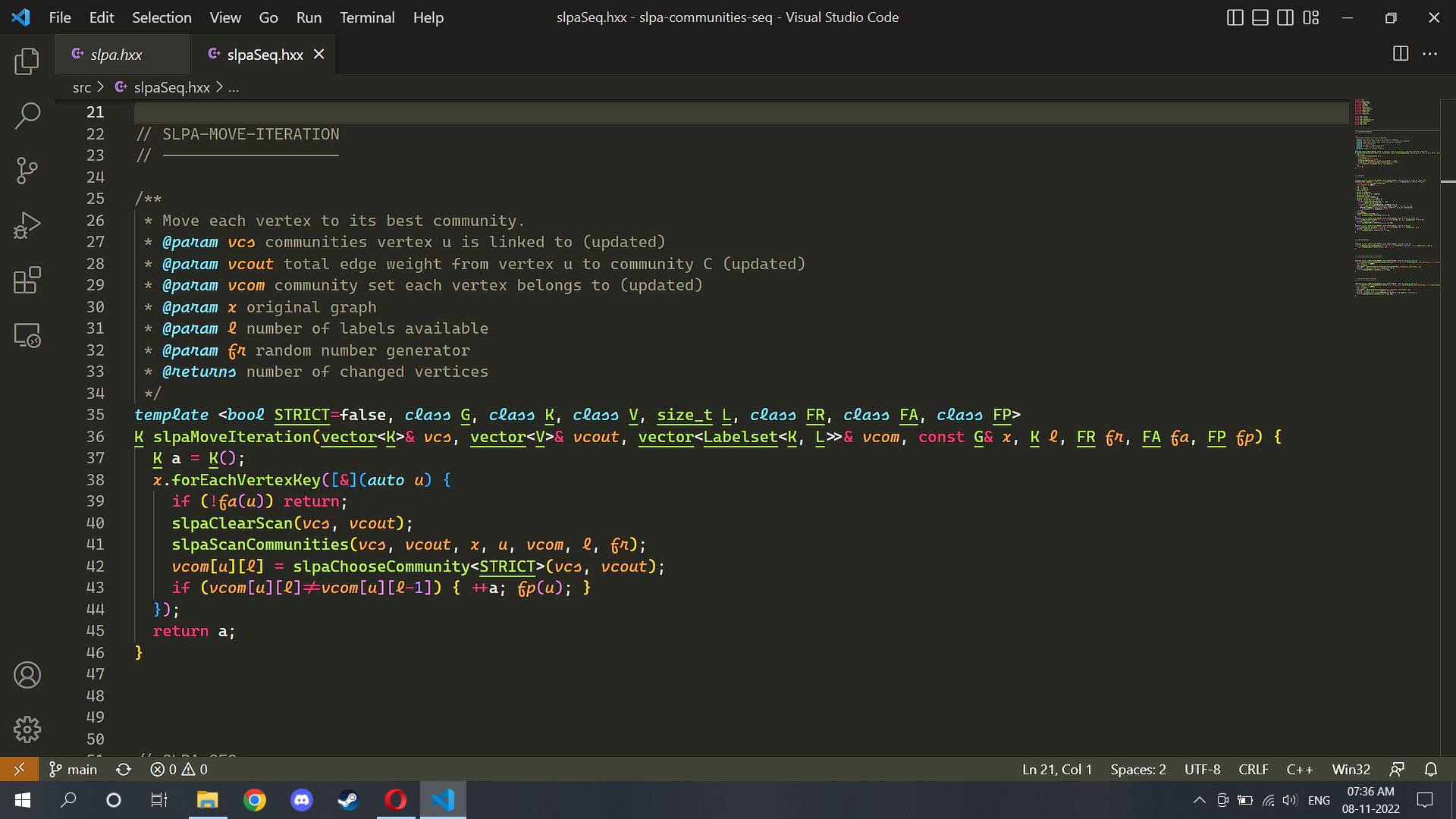Open the Terminal menu
The image size is (1456, 819).
(x=367, y=17)
